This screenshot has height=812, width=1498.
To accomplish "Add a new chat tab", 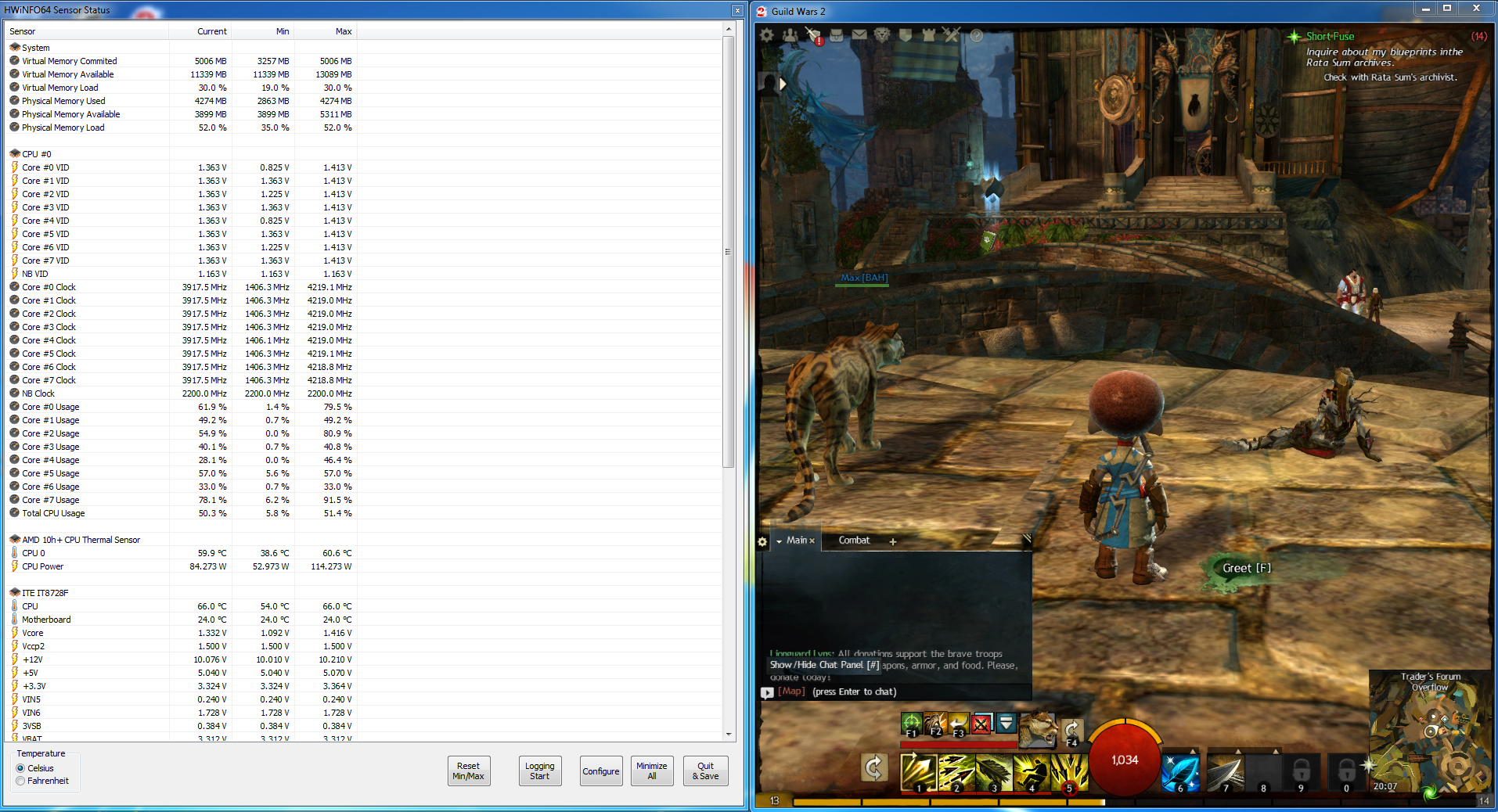I will tap(892, 541).
